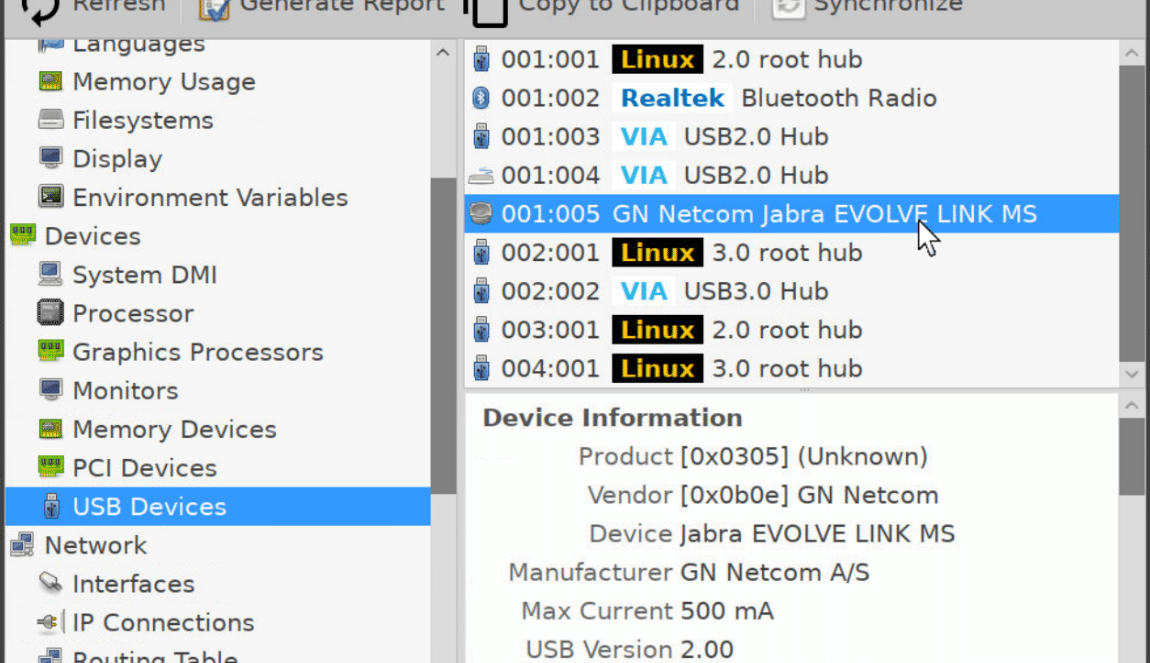The image size is (1150, 663).
Task: Click USB icon of 001:001 root hub
Action: click(x=481, y=59)
